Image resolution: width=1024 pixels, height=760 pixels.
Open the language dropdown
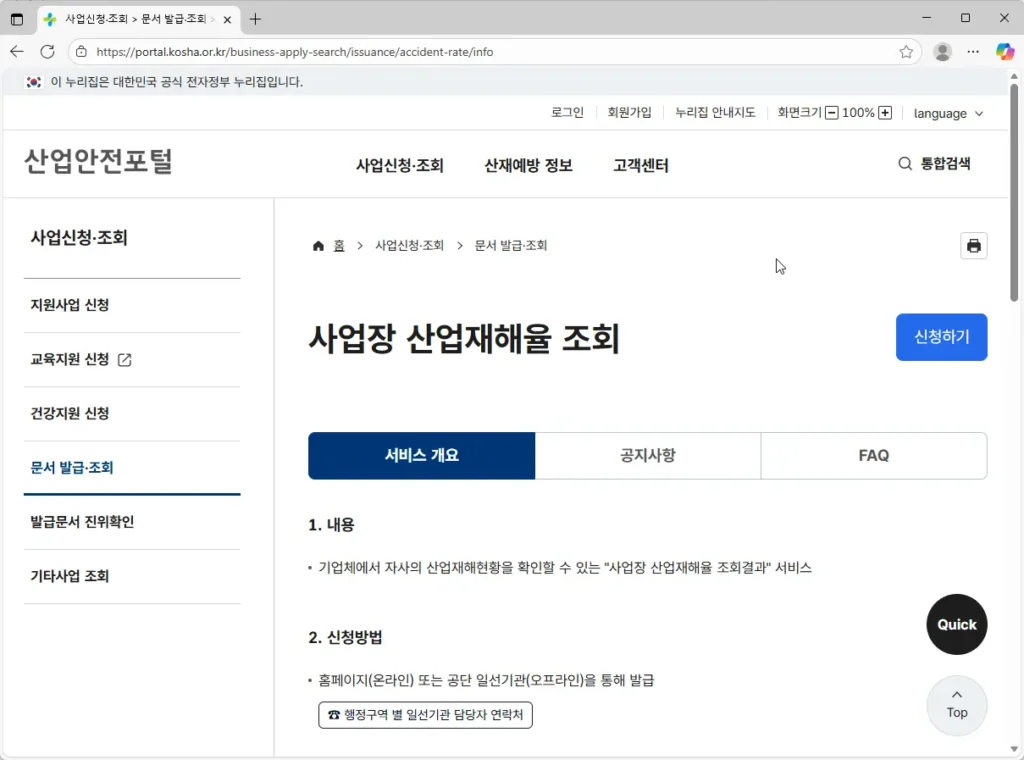[946, 113]
